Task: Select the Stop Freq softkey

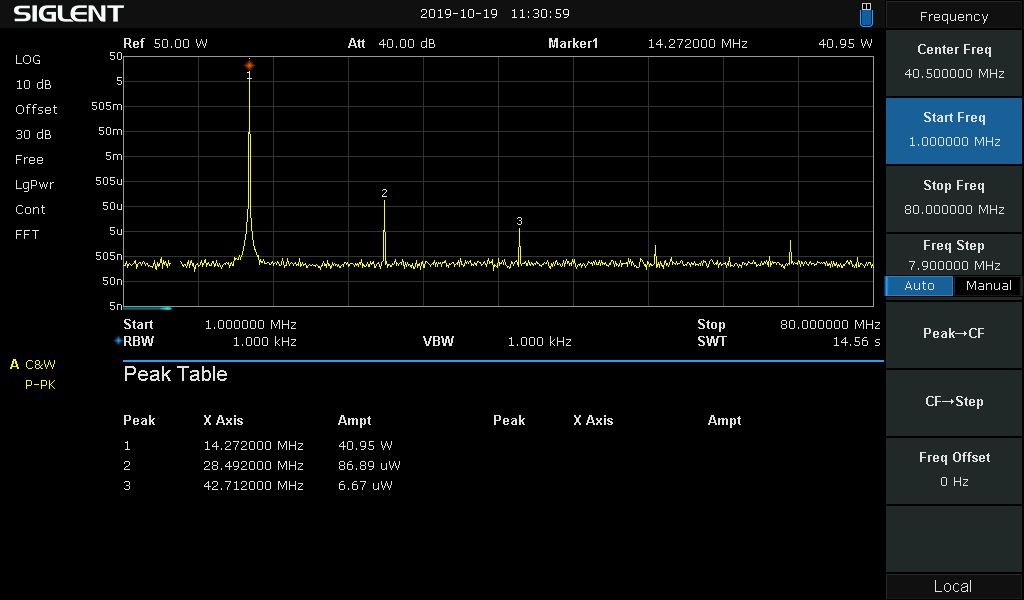Action: coord(953,198)
